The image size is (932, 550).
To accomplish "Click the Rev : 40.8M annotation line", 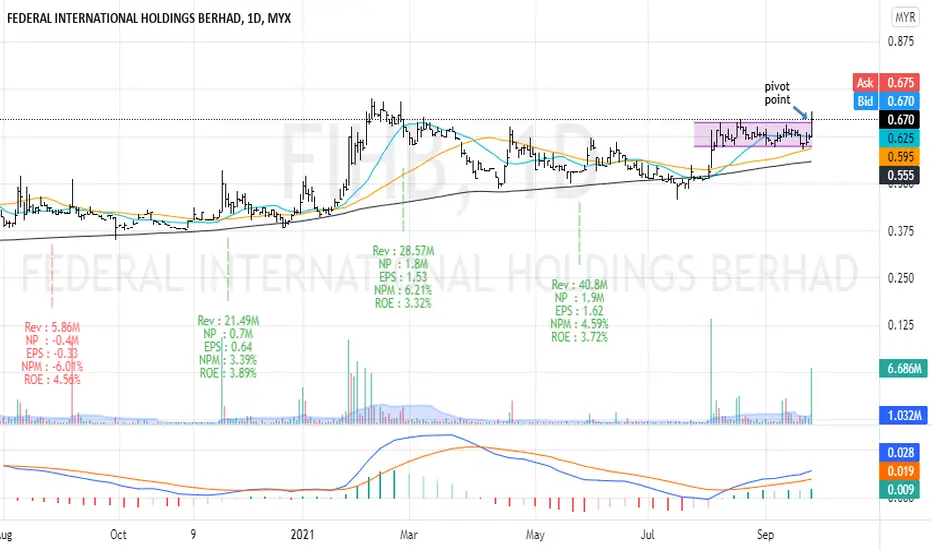I will (580, 285).
